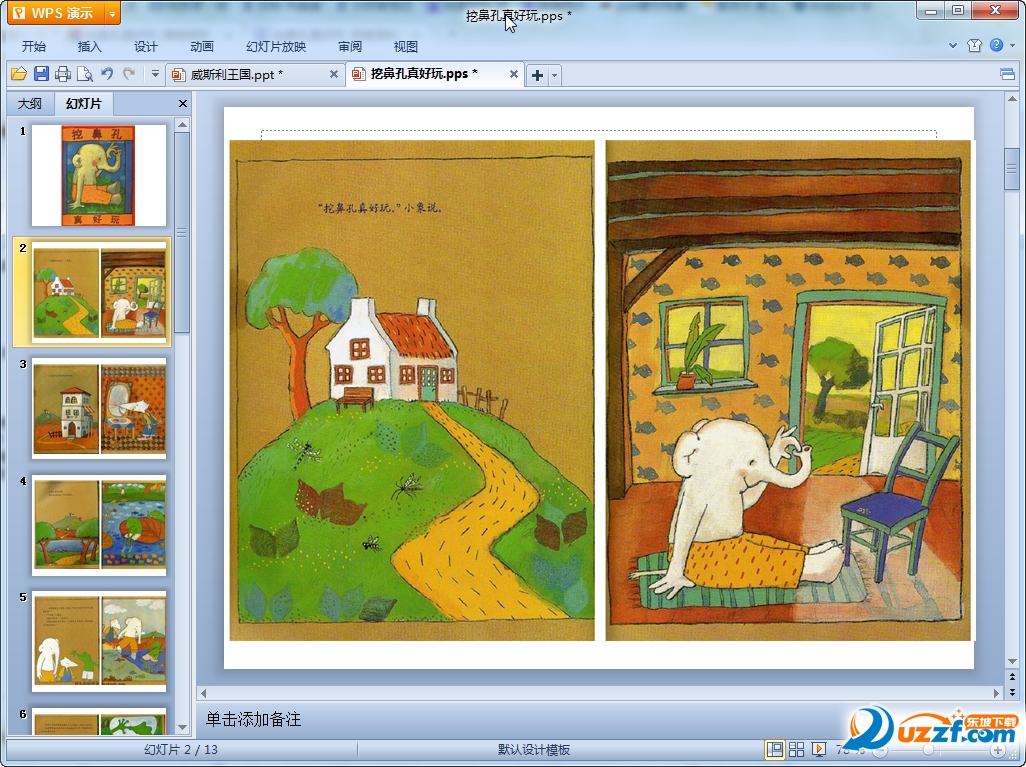Expand the quick access toolbar customize arrow
1026x767 pixels.
pos(155,74)
